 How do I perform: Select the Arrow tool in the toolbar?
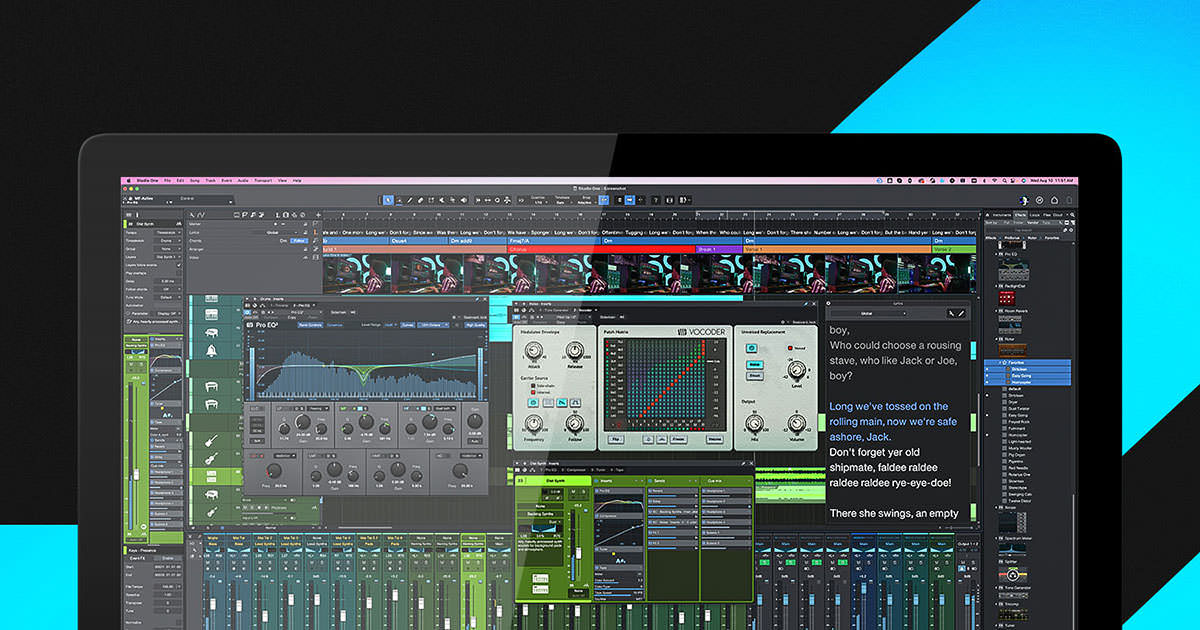[389, 200]
